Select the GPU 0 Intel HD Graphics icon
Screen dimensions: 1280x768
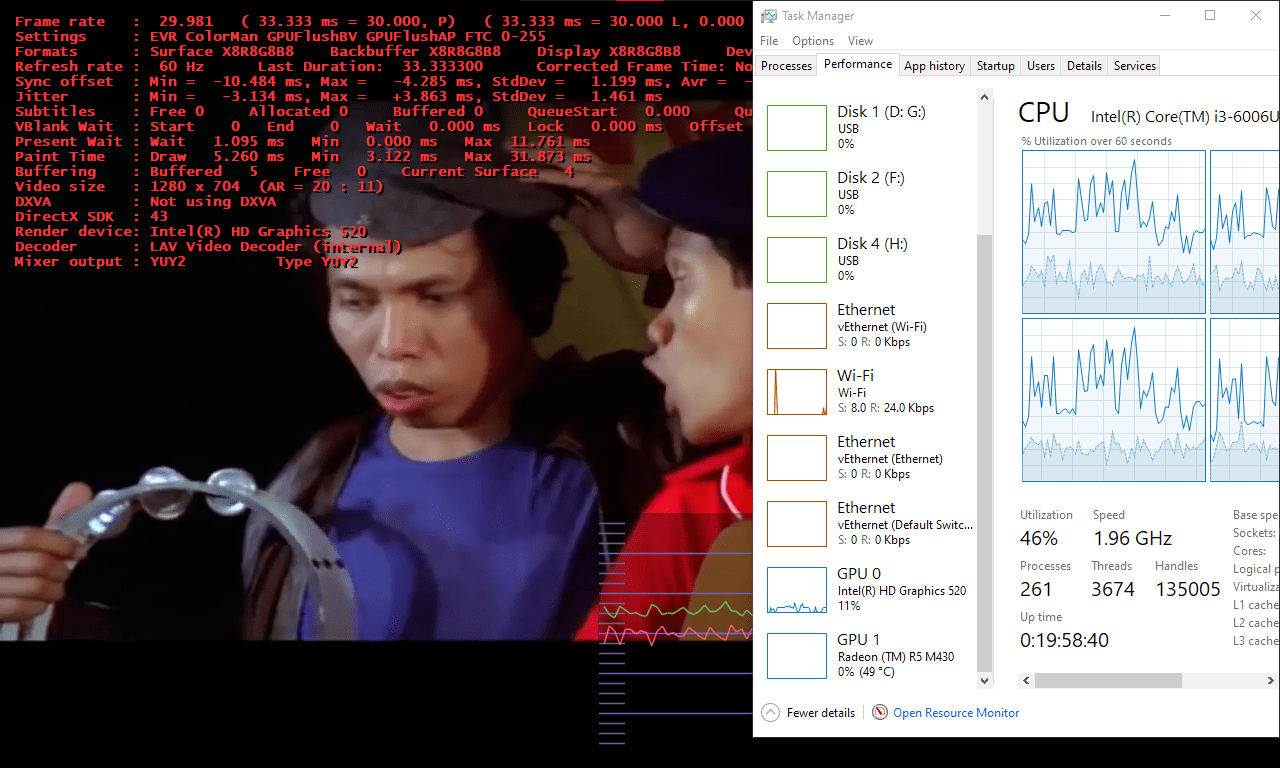coord(796,589)
